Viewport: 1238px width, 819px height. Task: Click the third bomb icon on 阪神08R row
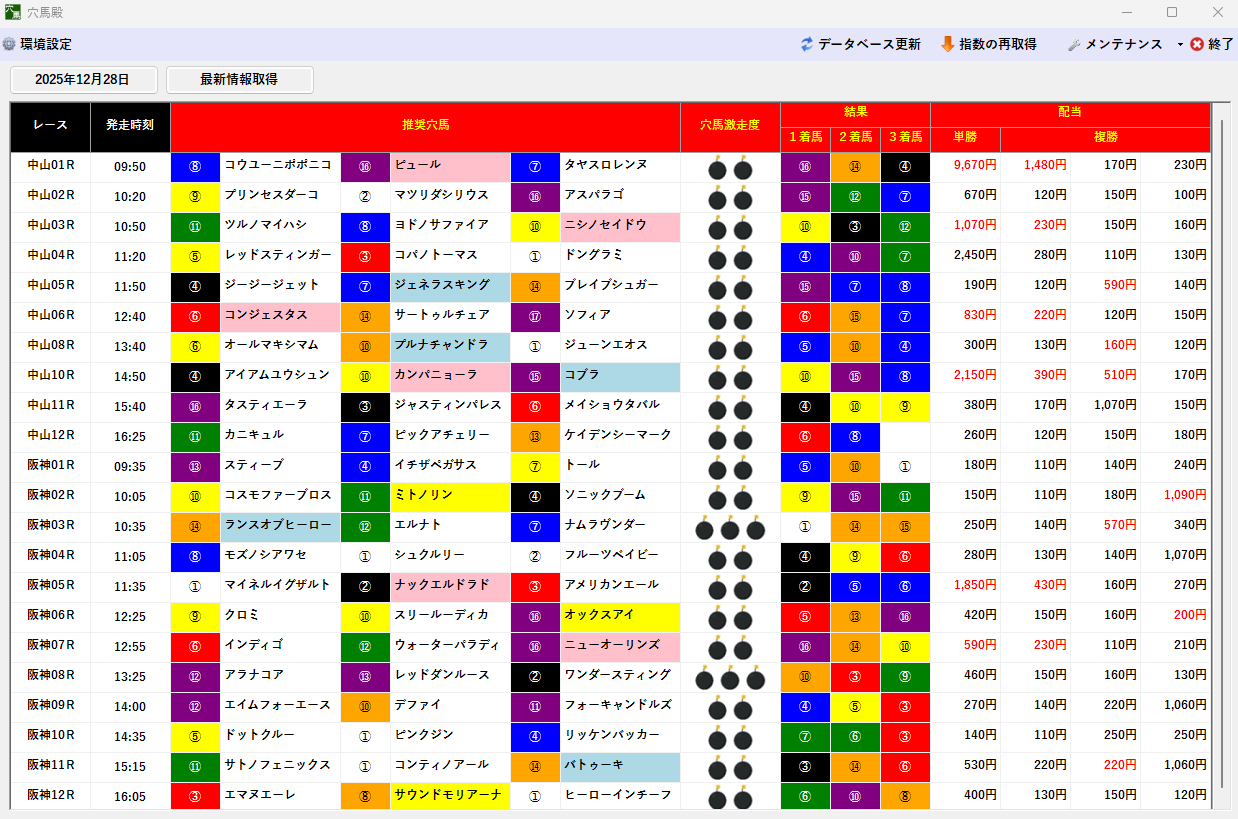point(756,677)
